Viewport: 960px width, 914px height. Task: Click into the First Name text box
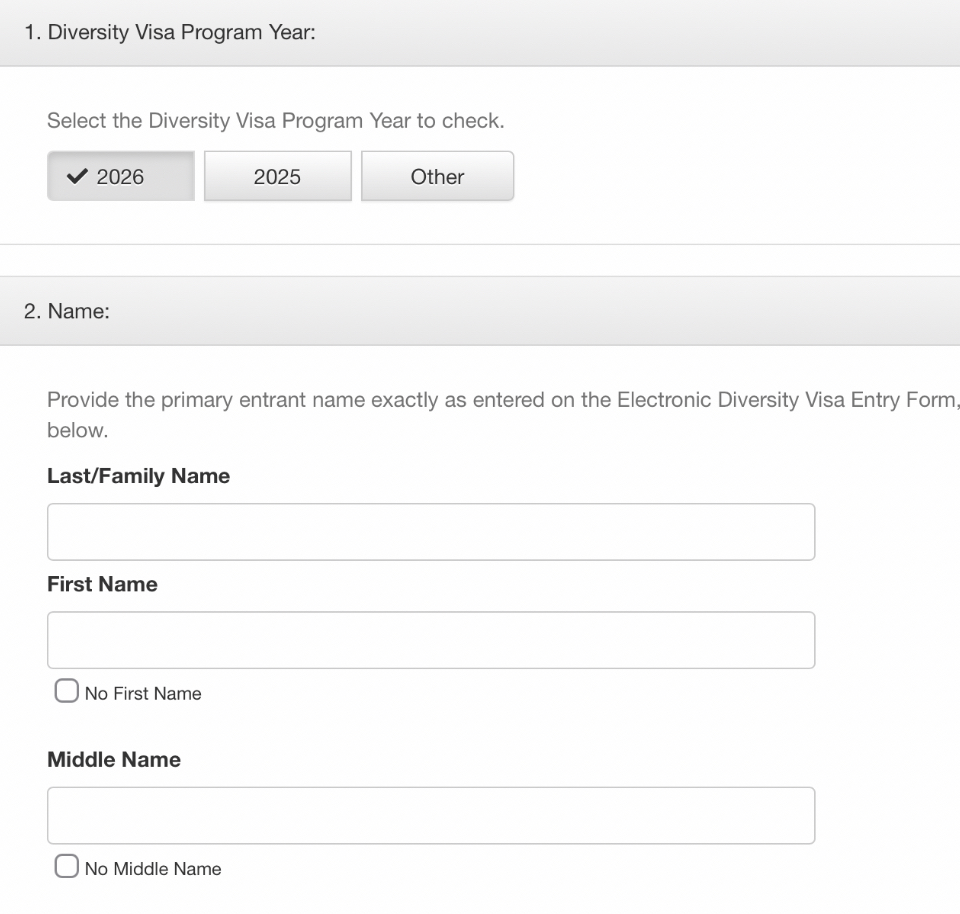pyautogui.click(x=431, y=640)
